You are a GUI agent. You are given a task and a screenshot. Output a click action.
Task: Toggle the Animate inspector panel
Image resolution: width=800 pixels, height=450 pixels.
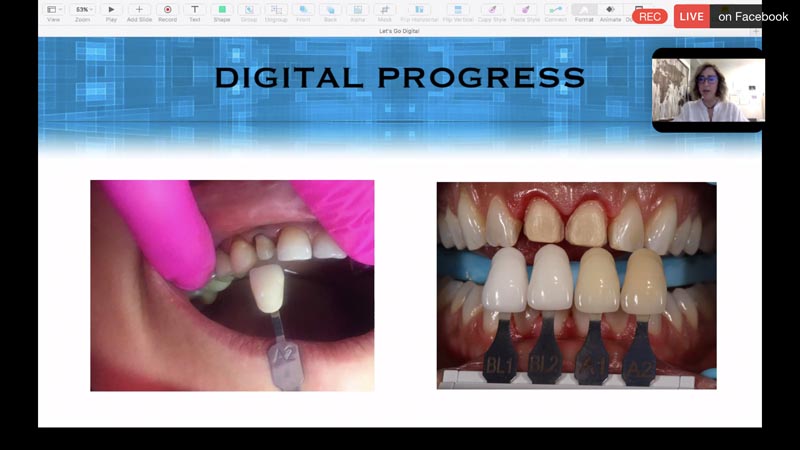611,10
